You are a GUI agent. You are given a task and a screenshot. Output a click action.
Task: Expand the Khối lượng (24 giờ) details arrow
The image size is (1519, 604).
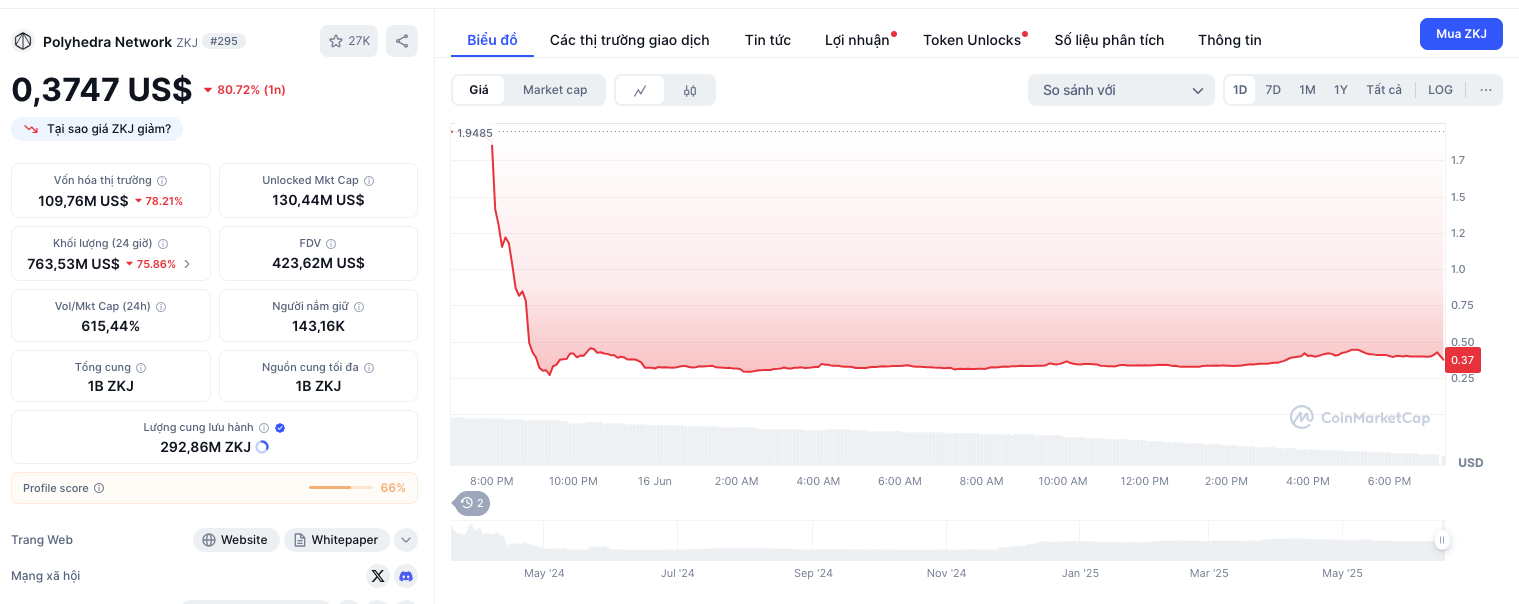pos(187,264)
